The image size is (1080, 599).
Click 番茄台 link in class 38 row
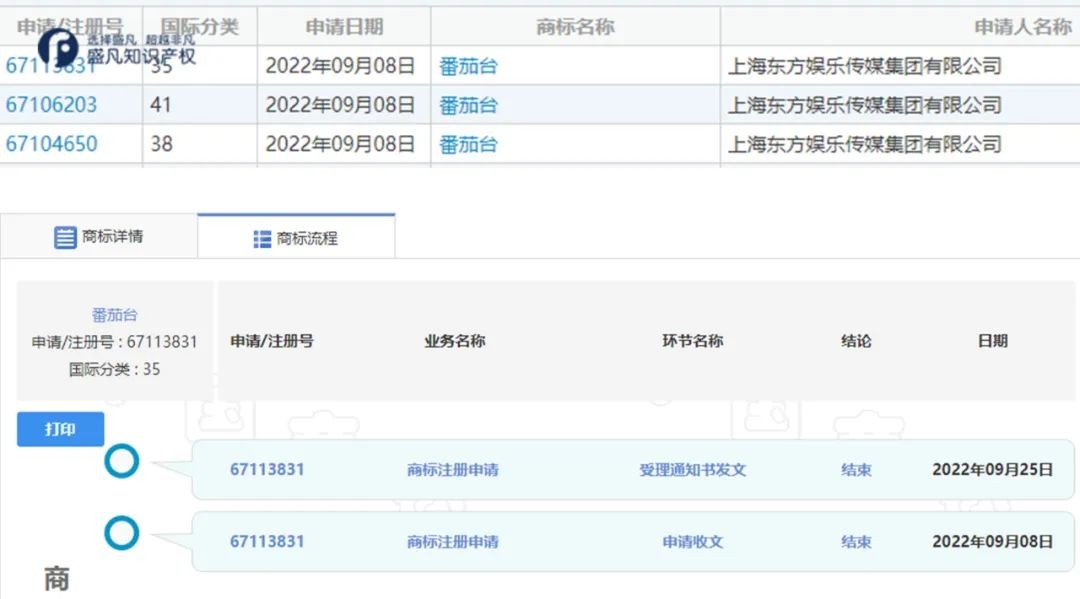pyautogui.click(x=468, y=144)
